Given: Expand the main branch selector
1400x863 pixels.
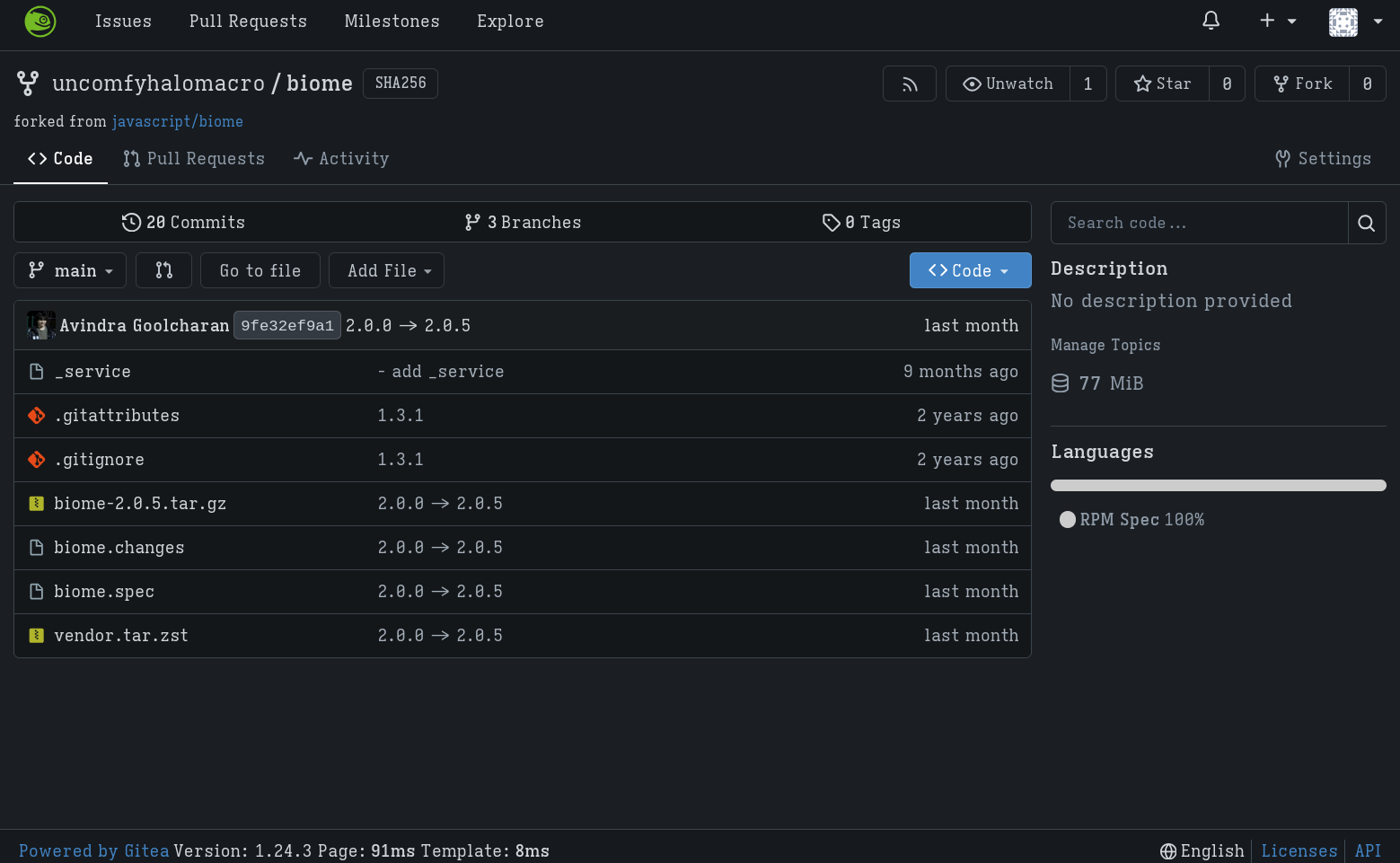Looking at the screenshot, I should pos(70,270).
